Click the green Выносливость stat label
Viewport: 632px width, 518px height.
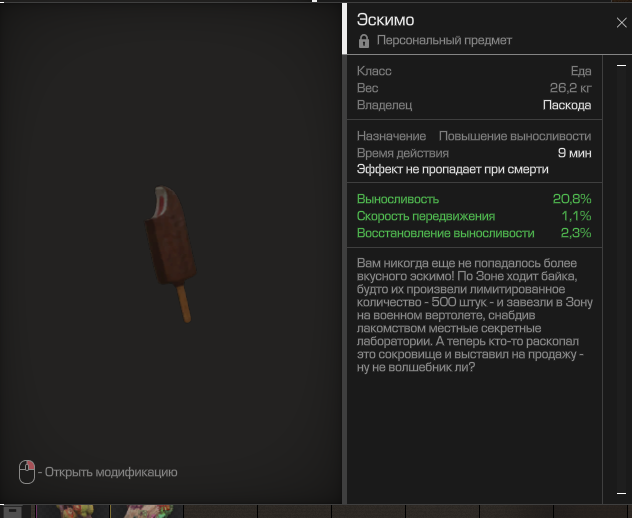(x=398, y=199)
